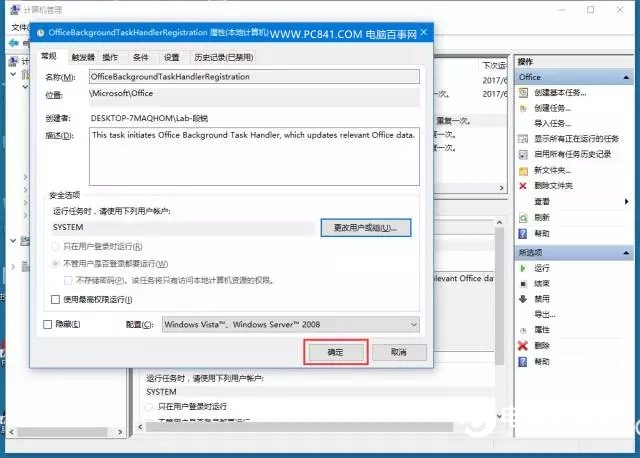Image resolution: width=640 pixels, height=458 pixels.
Task: Click the red X 删除 icon under 所选项
Action: 523,346
